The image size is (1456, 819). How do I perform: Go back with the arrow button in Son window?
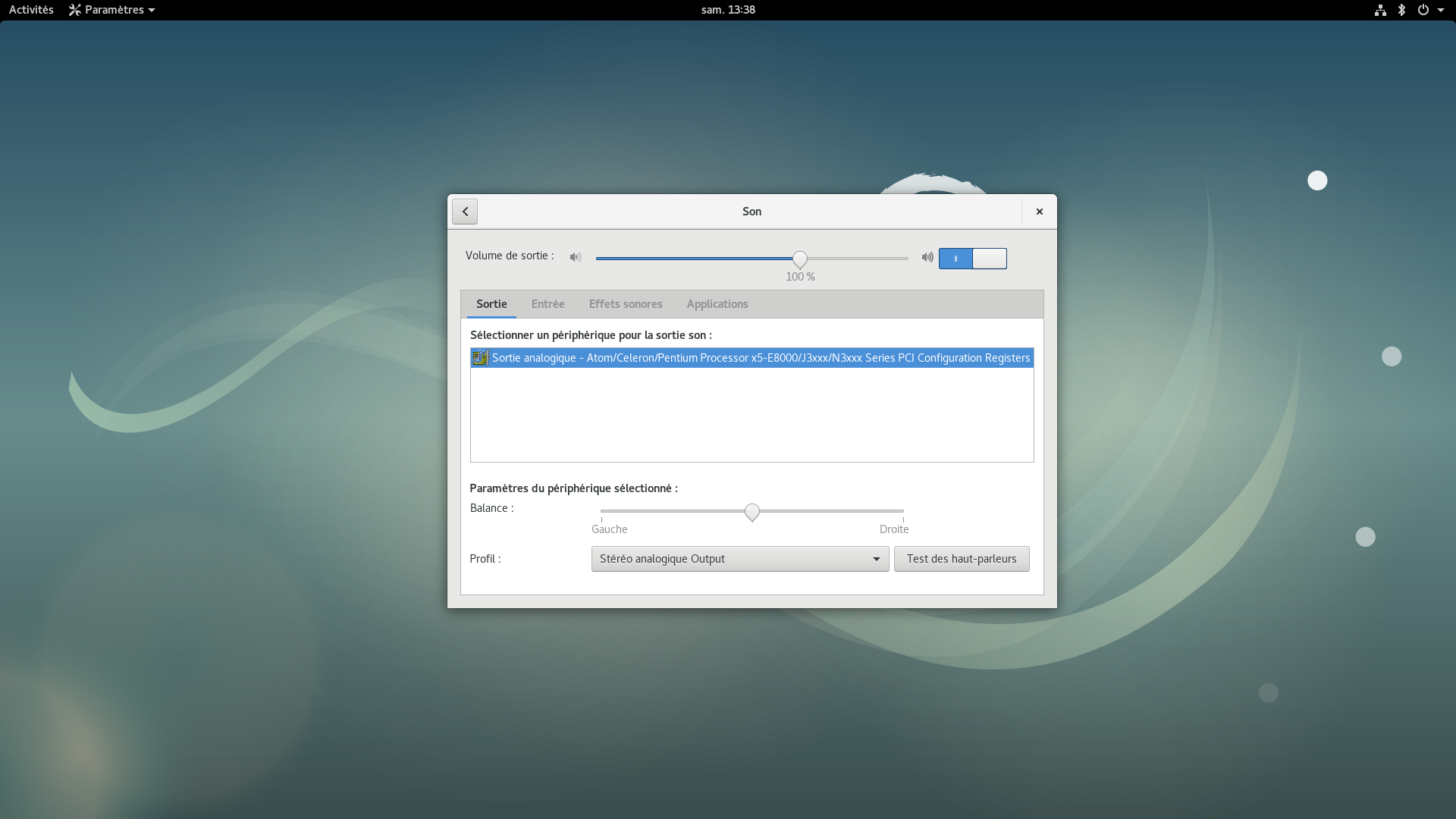[465, 212]
